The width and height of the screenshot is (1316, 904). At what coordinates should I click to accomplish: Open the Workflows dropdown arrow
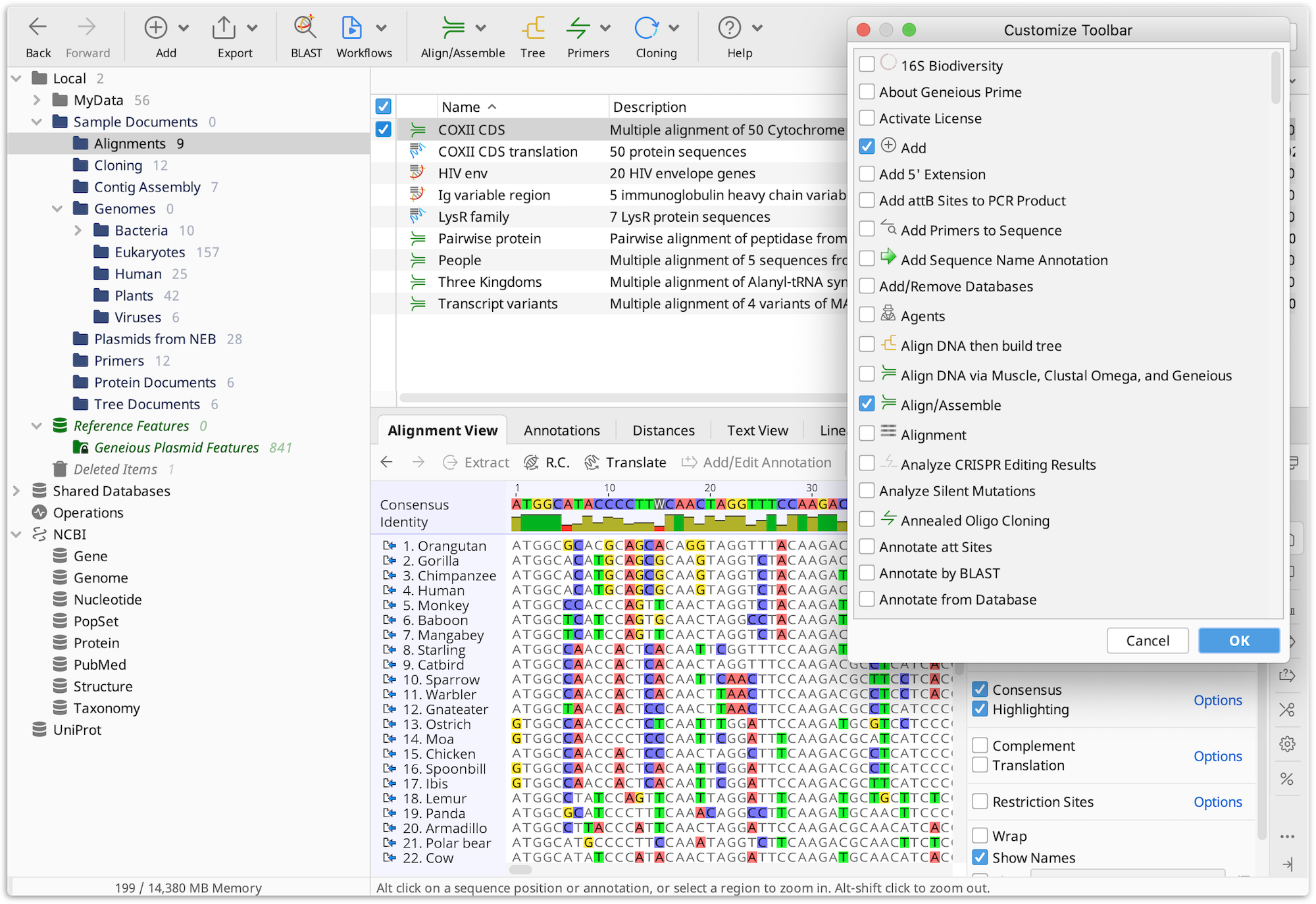[x=381, y=28]
